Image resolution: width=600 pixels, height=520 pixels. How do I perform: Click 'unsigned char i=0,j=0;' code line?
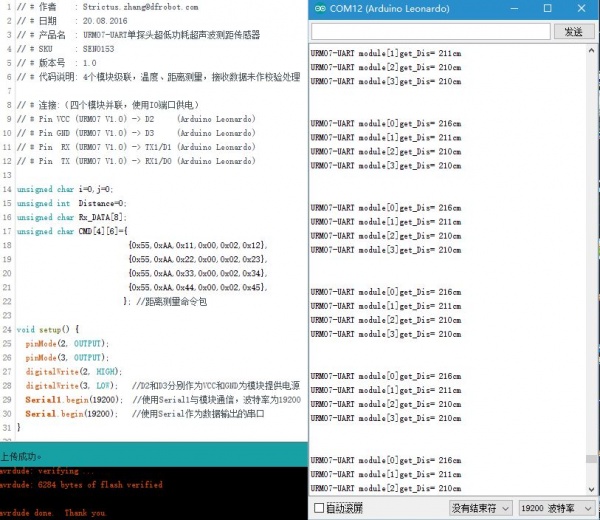pyautogui.click(x=65, y=189)
